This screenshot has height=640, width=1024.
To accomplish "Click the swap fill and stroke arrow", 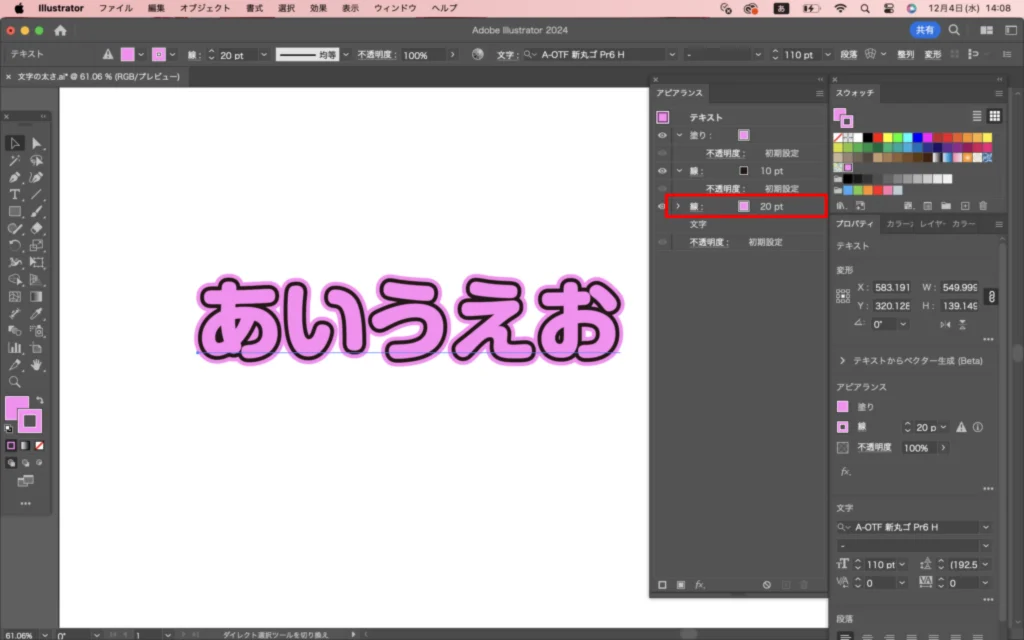I will [x=40, y=400].
